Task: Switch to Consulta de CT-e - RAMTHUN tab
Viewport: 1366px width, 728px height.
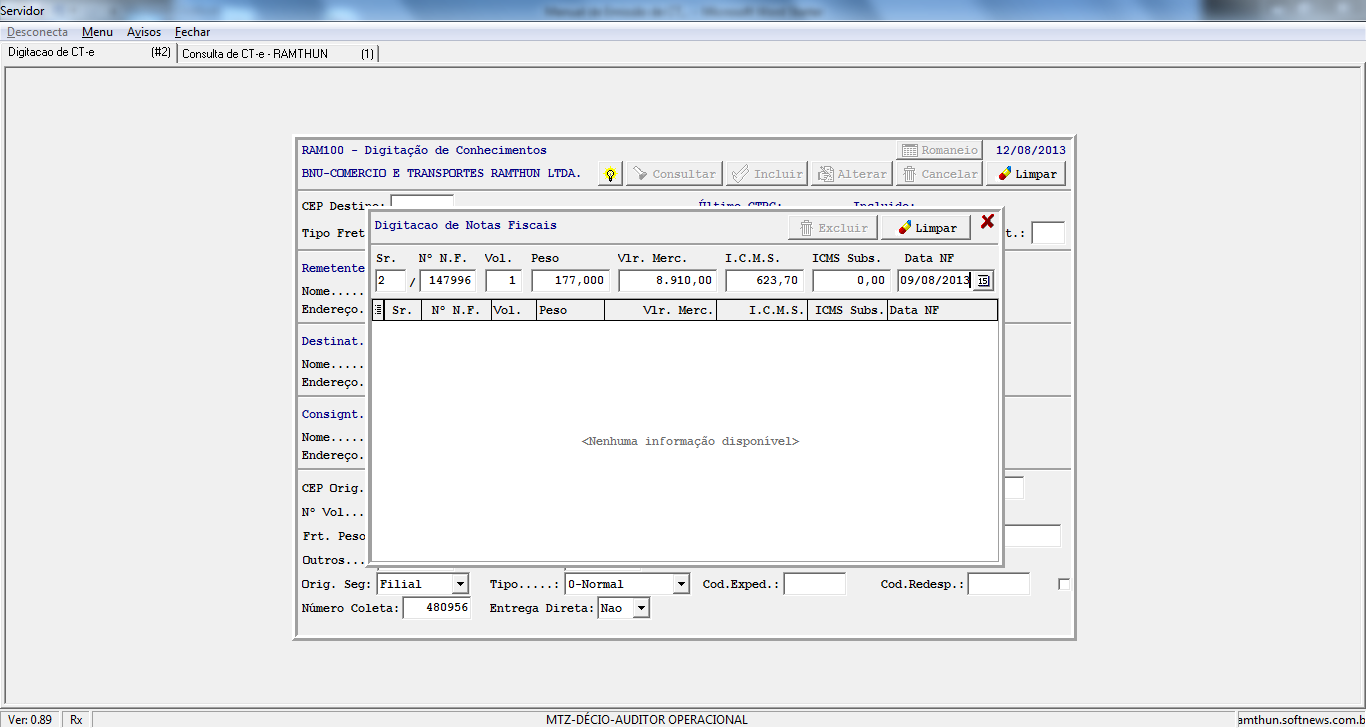Action: tap(277, 54)
